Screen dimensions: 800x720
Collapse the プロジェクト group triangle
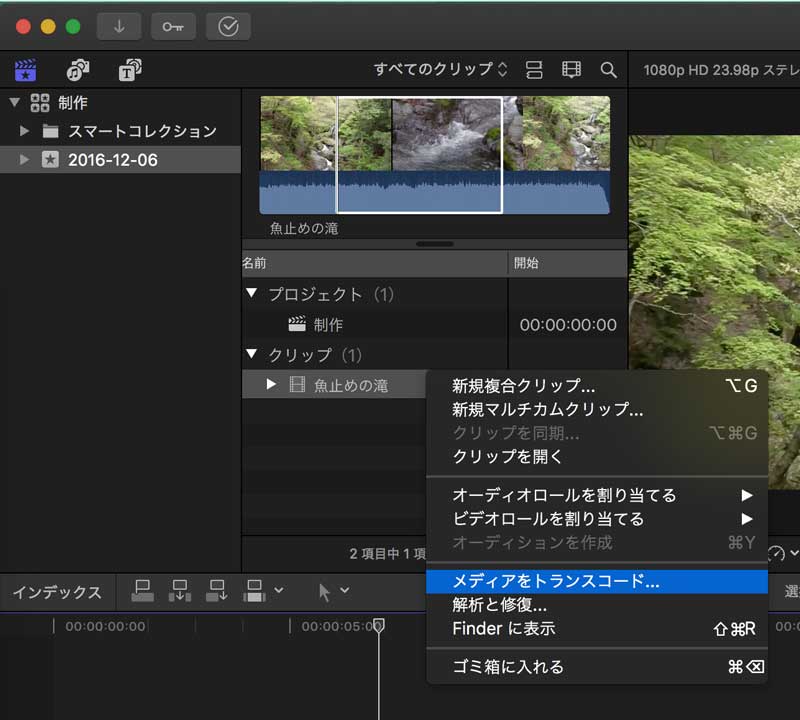coord(251,294)
